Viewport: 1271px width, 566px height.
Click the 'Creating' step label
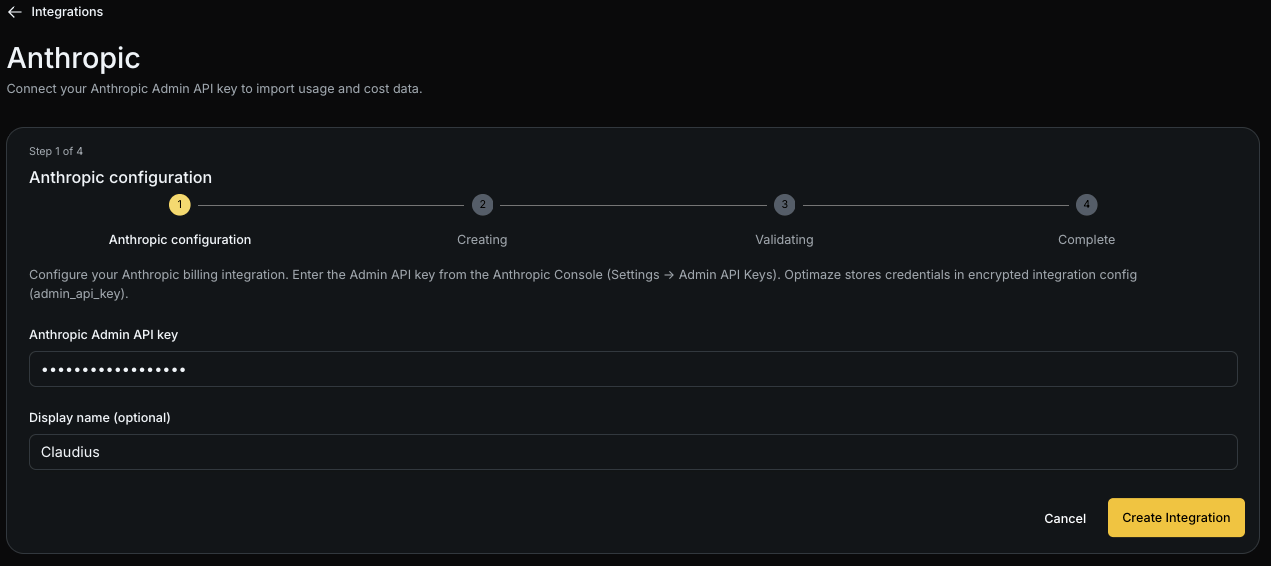pyautogui.click(x=482, y=240)
